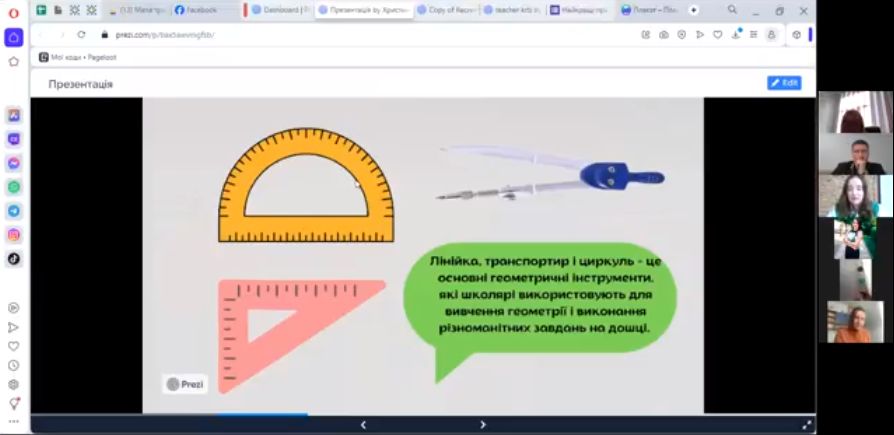This screenshot has height=435, width=894.
Task: Open the three-dots sidebar setup menu
Action: point(14,422)
